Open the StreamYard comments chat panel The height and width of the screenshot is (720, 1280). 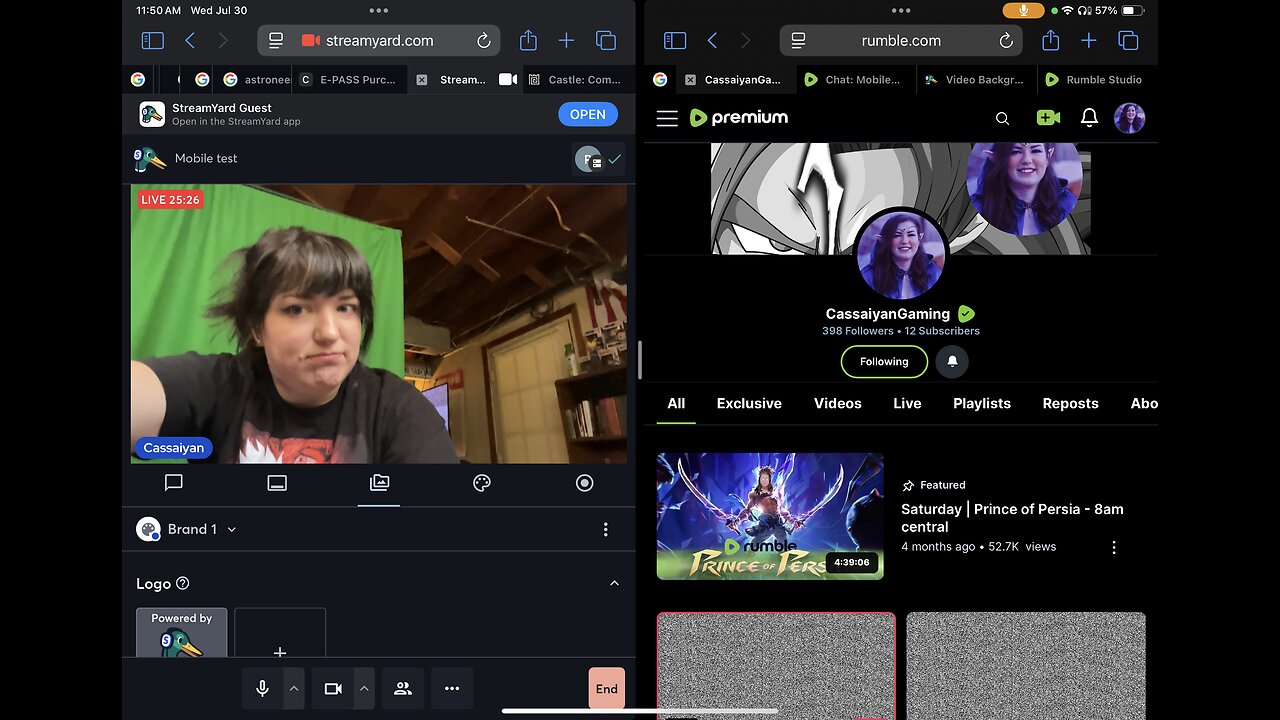(x=173, y=483)
